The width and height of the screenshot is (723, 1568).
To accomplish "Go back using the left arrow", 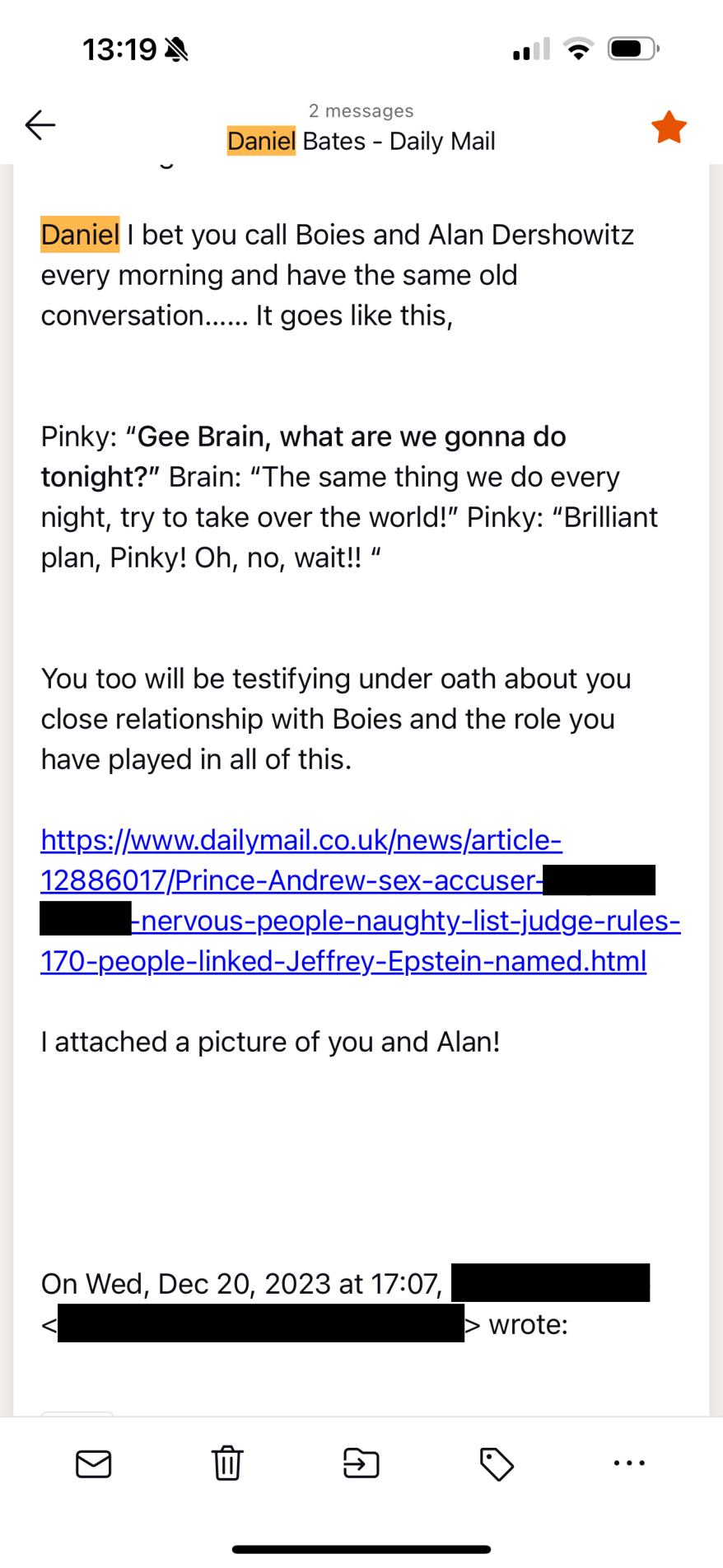I will (x=40, y=125).
